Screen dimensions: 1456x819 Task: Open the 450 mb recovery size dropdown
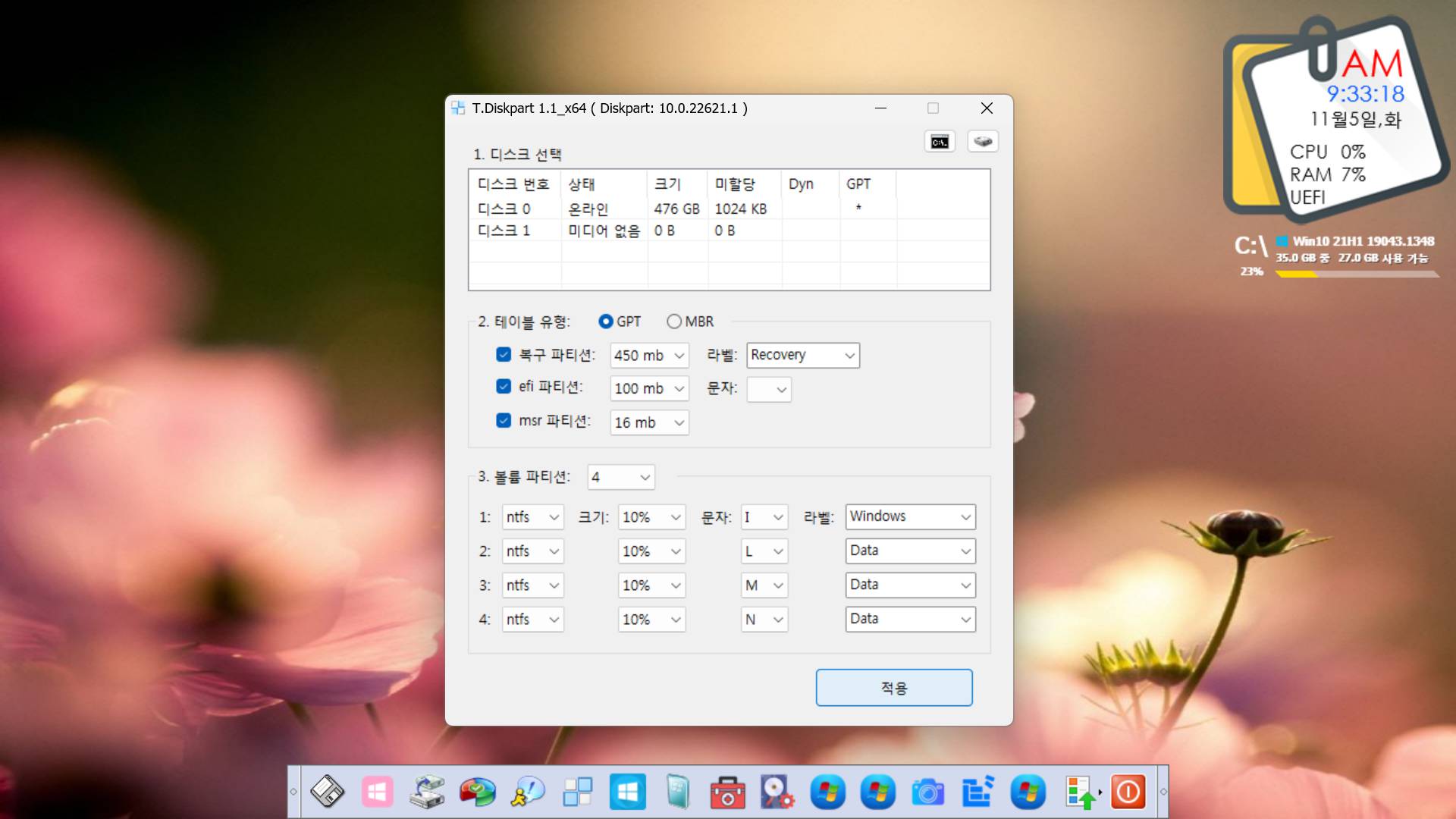[x=649, y=355]
